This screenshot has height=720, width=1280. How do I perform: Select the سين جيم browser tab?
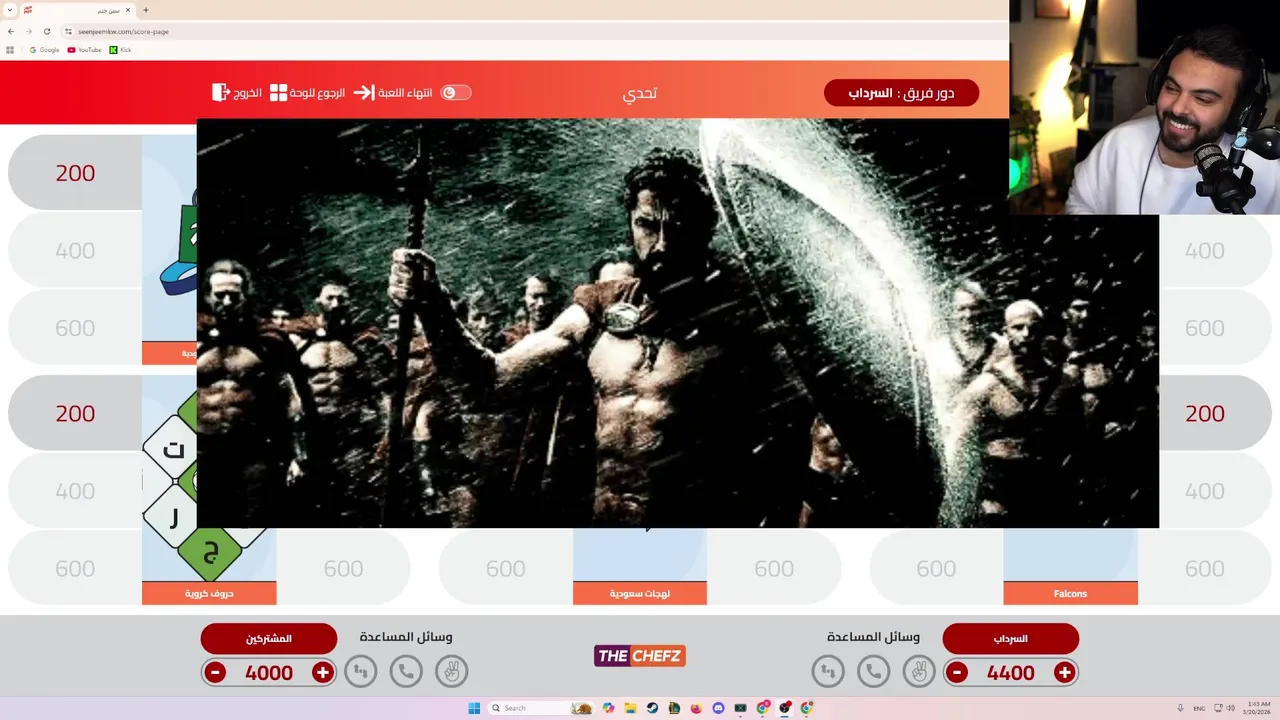(77, 10)
